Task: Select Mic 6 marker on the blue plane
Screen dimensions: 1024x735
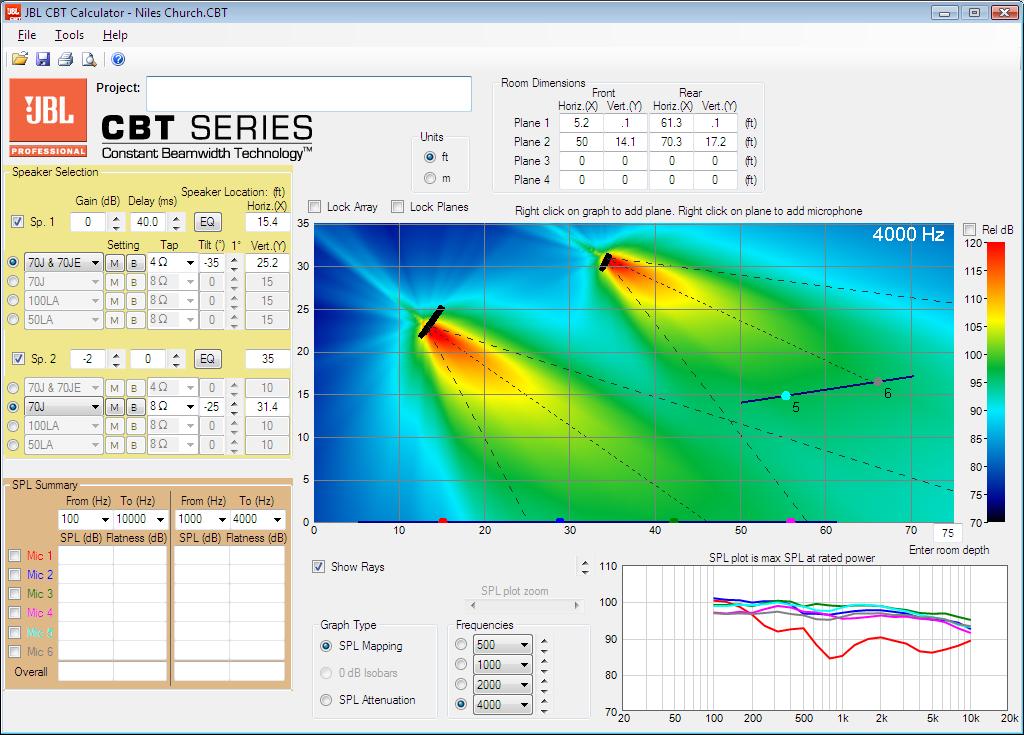Action: coord(878,381)
